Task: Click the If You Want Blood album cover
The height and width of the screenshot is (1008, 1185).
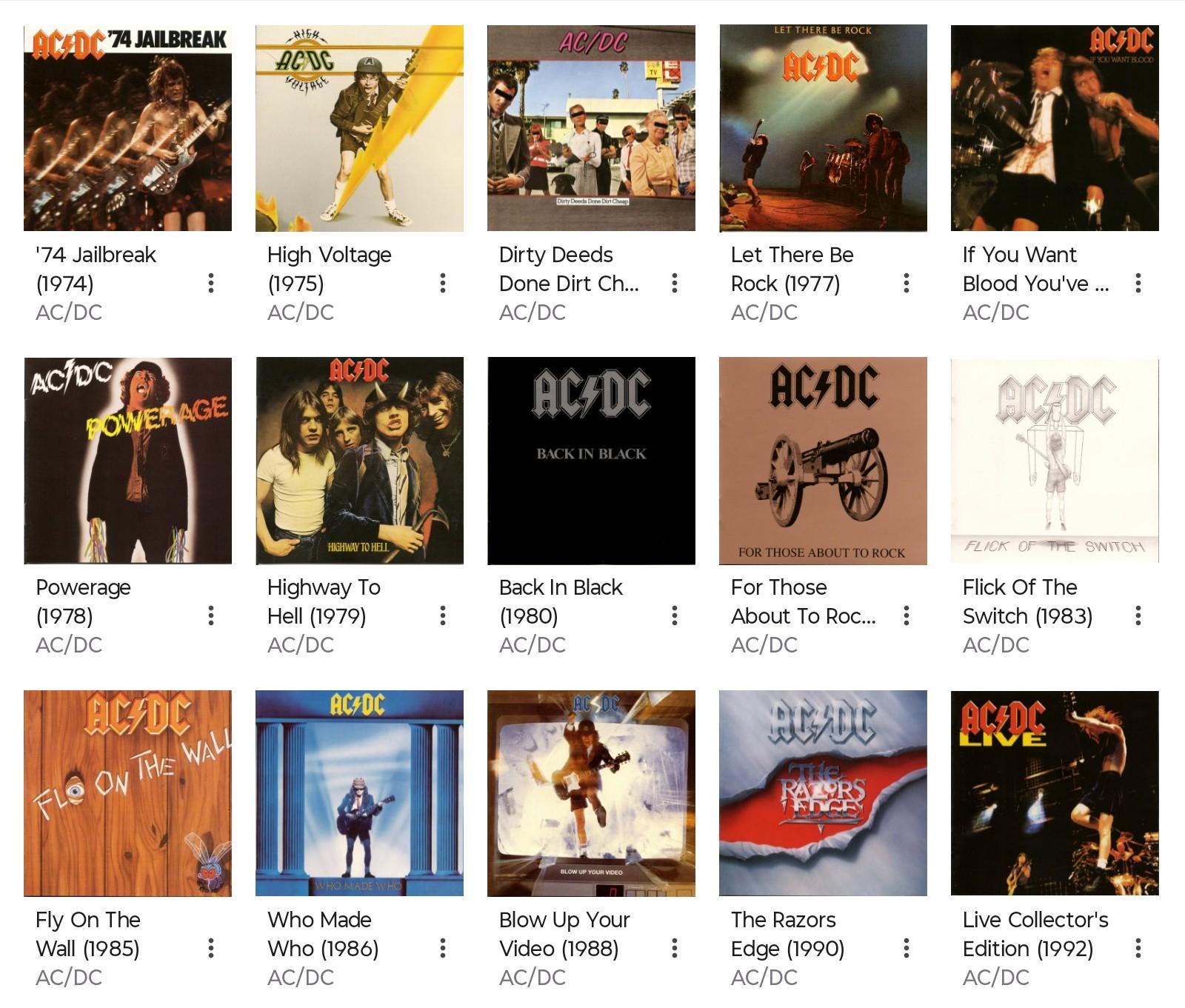Action: [1055, 128]
